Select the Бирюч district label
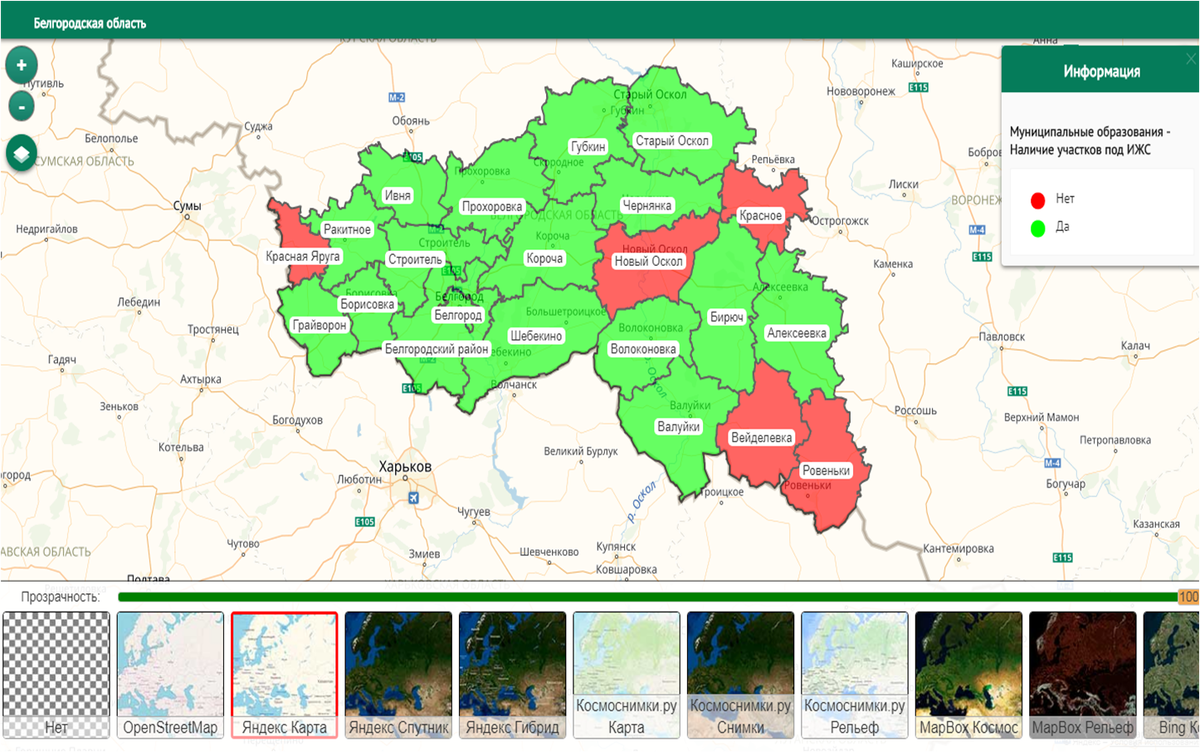This screenshot has width=1200, height=752. click(727, 317)
